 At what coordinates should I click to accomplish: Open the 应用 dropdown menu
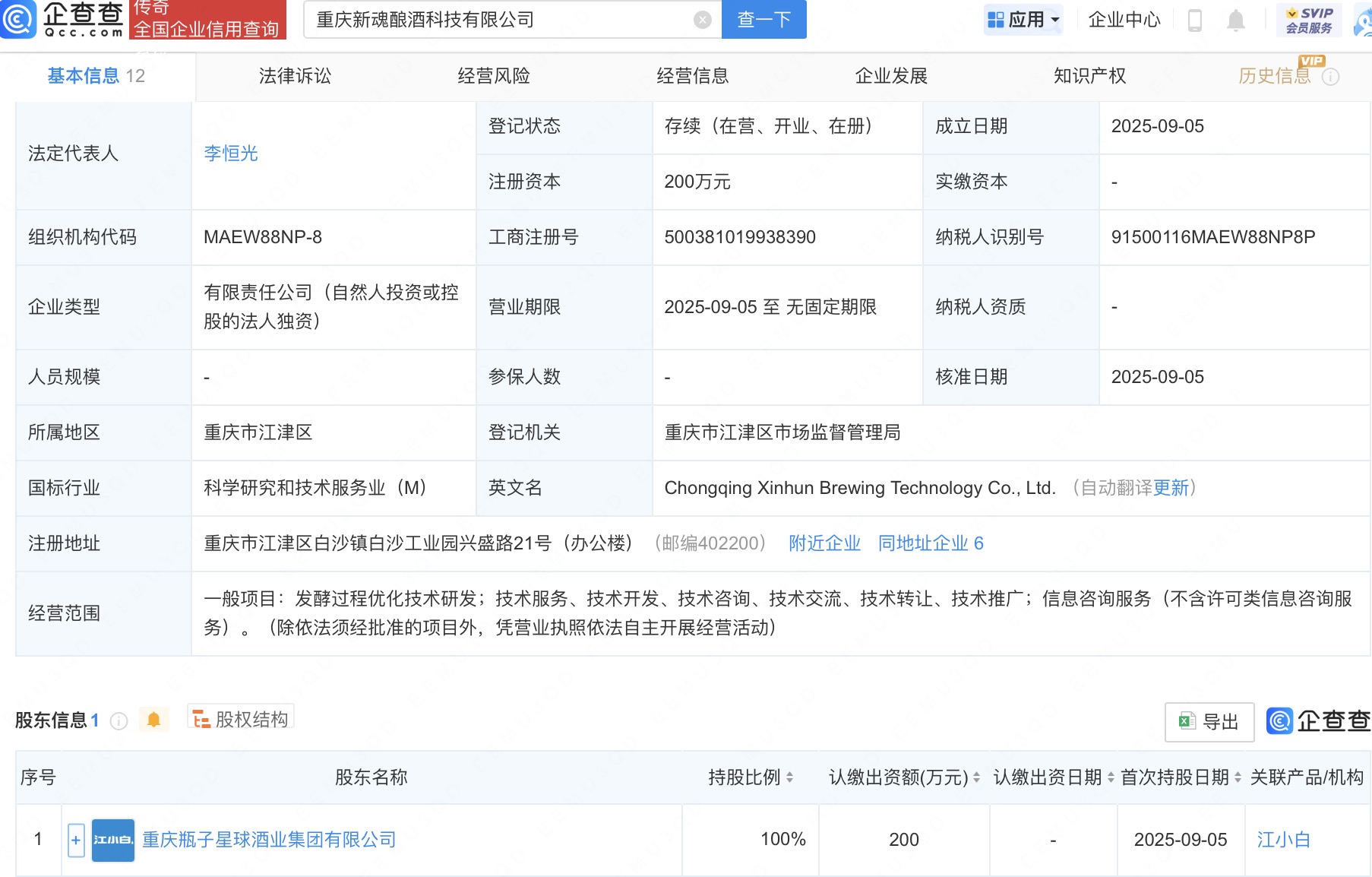click(x=1023, y=20)
